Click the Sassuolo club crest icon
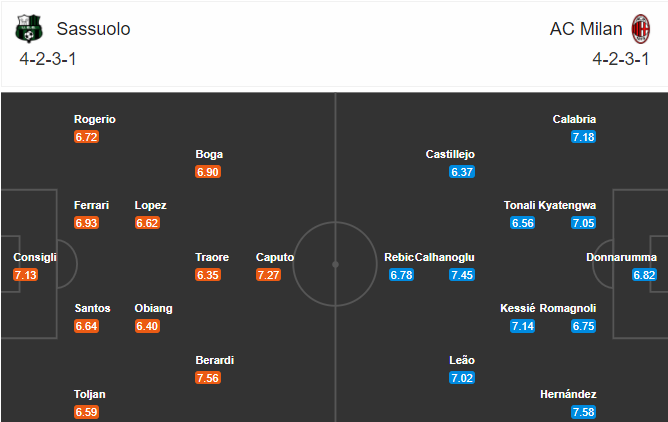Image resolution: width=668 pixels, height=422 pixels. point(29,29)
